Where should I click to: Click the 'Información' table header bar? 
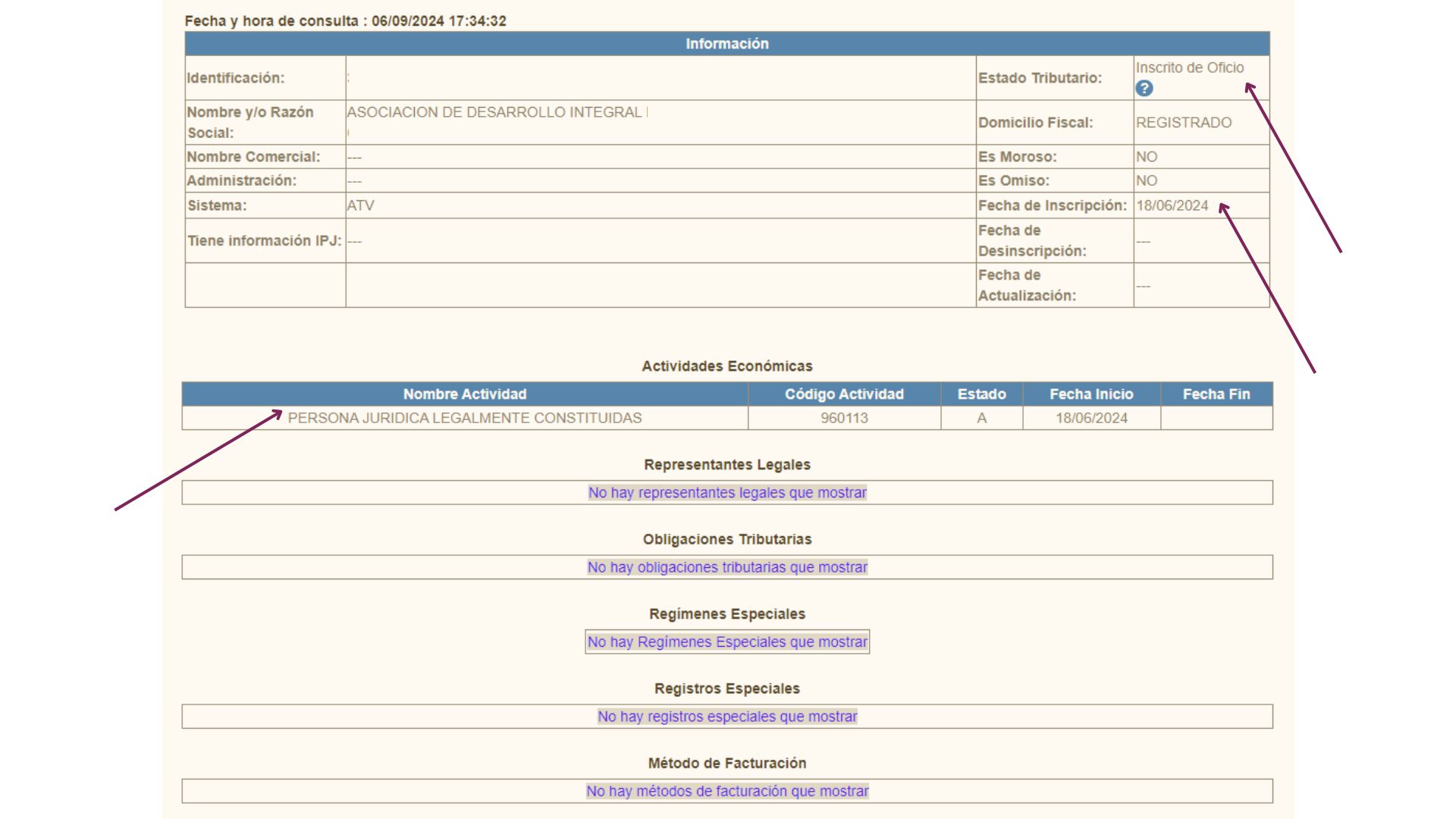tap(726, 44)
